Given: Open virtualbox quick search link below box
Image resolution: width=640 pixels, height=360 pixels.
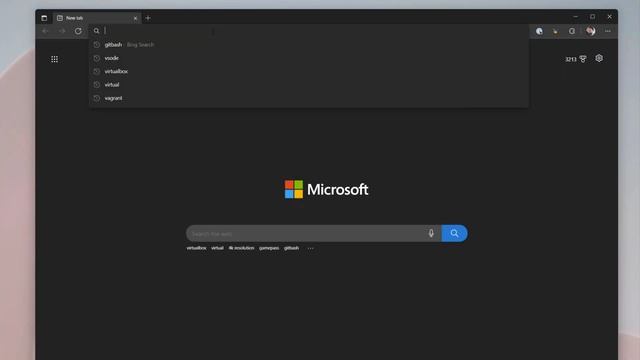Looking at the screenshot, I should click(196, 248).
